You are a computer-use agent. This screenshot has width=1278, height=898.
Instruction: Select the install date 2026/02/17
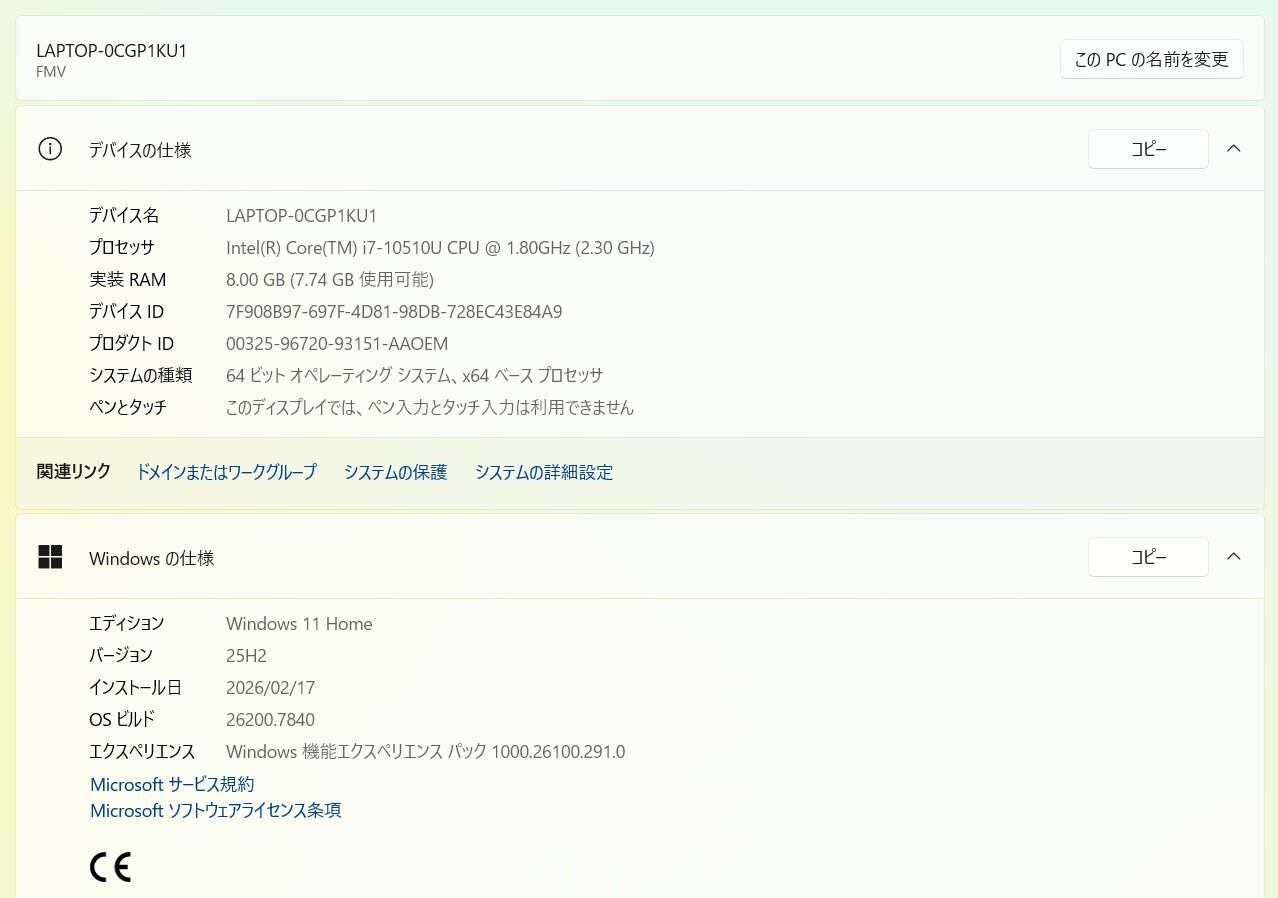click(x=270, y=688)
